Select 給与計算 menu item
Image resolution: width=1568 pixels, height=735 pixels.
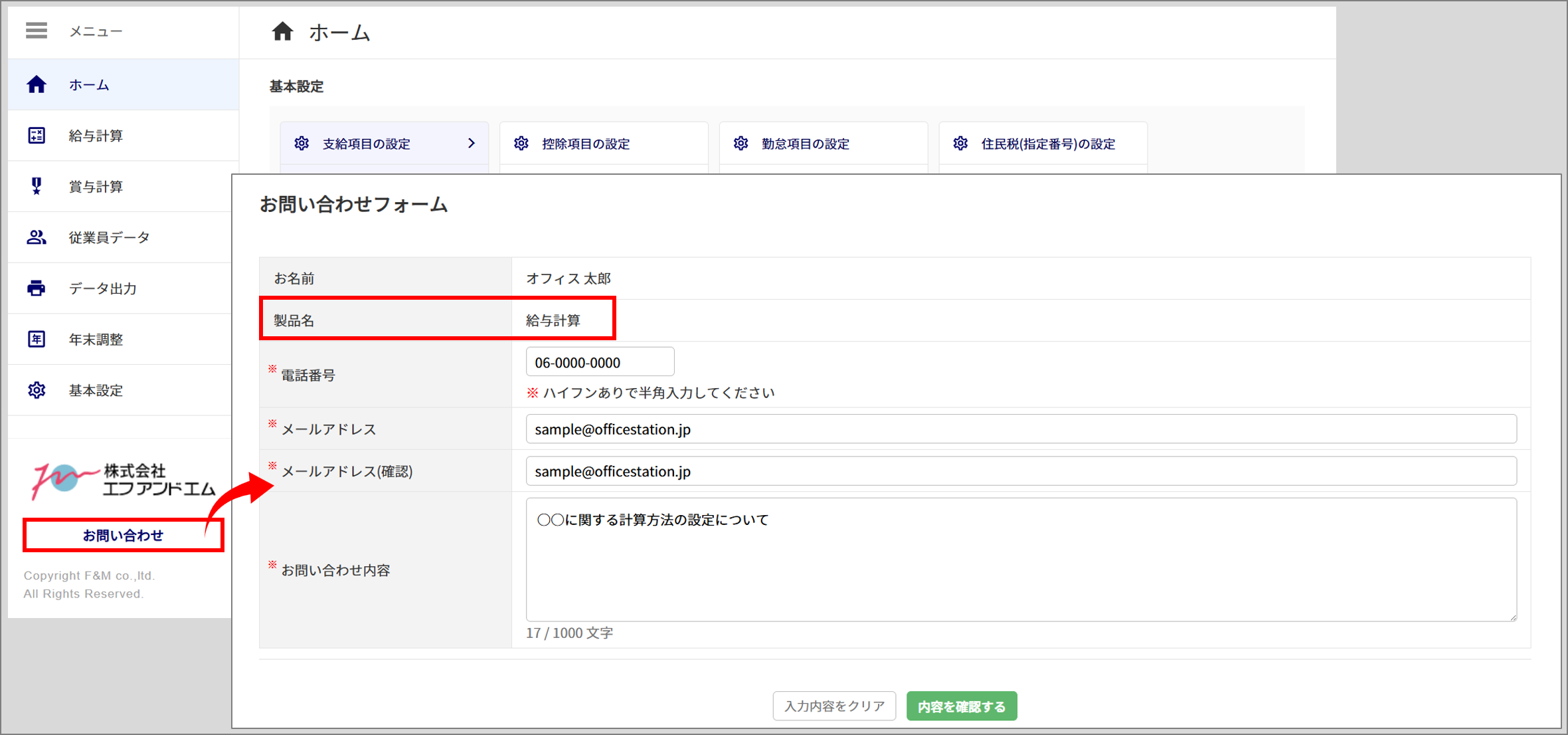(x=96, y=136)
